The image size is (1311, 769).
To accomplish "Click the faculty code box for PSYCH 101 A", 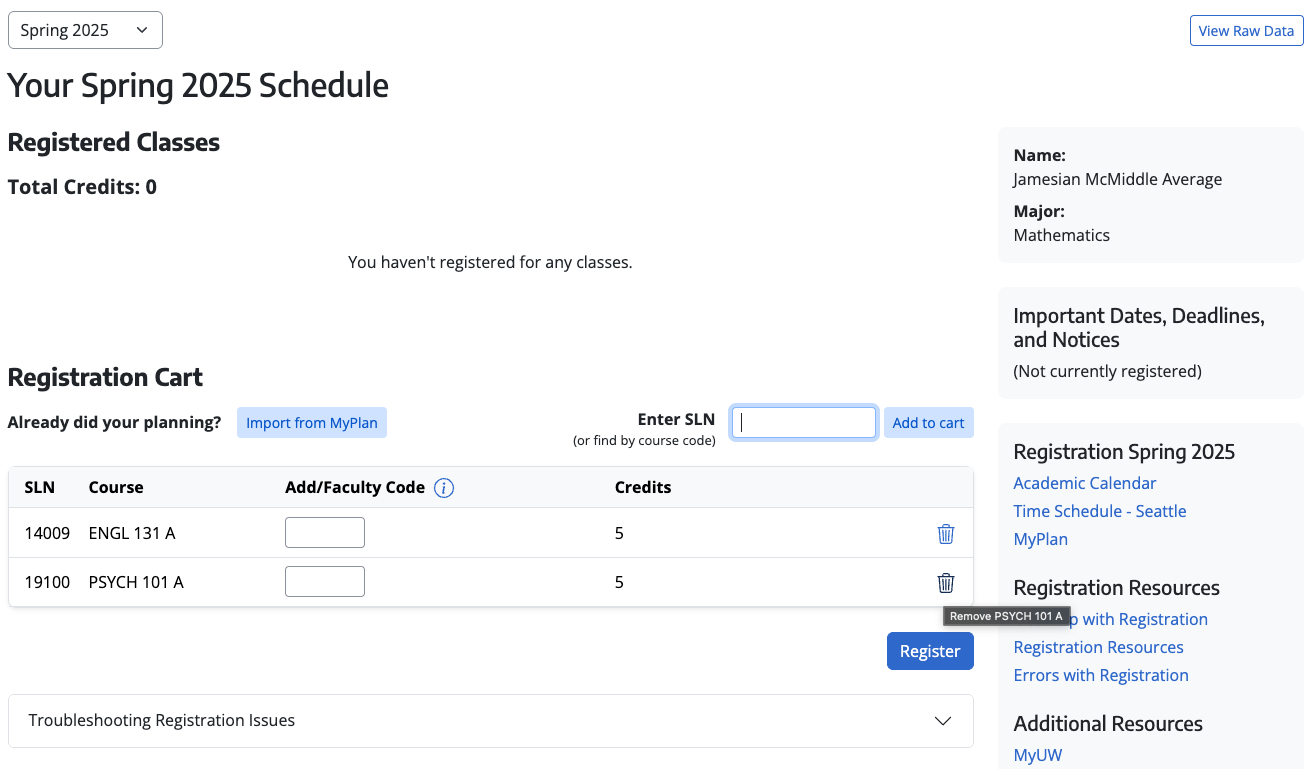I will [324, 581].
